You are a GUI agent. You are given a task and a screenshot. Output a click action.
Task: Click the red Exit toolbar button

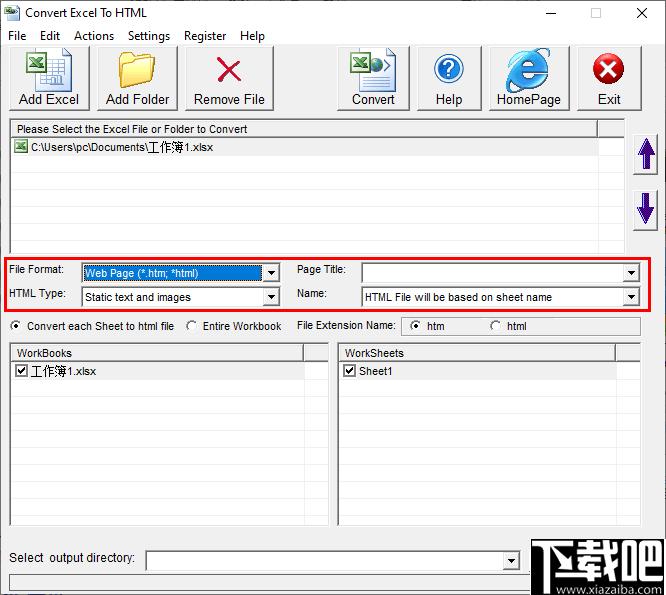click(609, 78)
